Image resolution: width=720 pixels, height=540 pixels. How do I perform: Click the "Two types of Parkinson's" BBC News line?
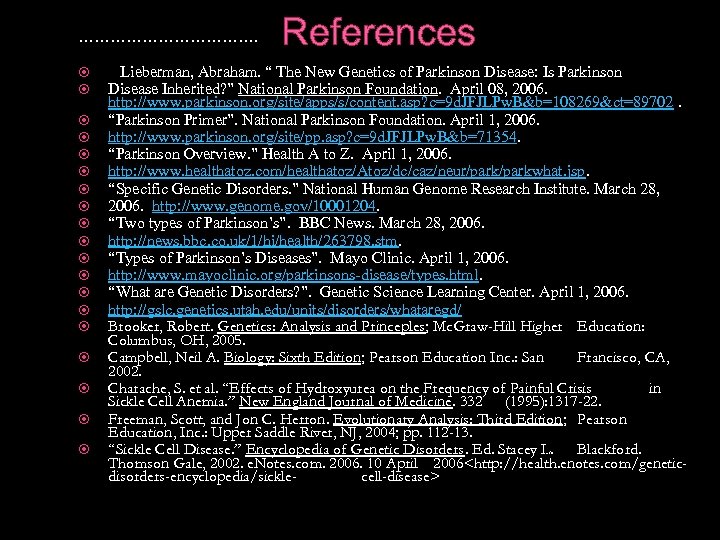[x=296, y=223]
